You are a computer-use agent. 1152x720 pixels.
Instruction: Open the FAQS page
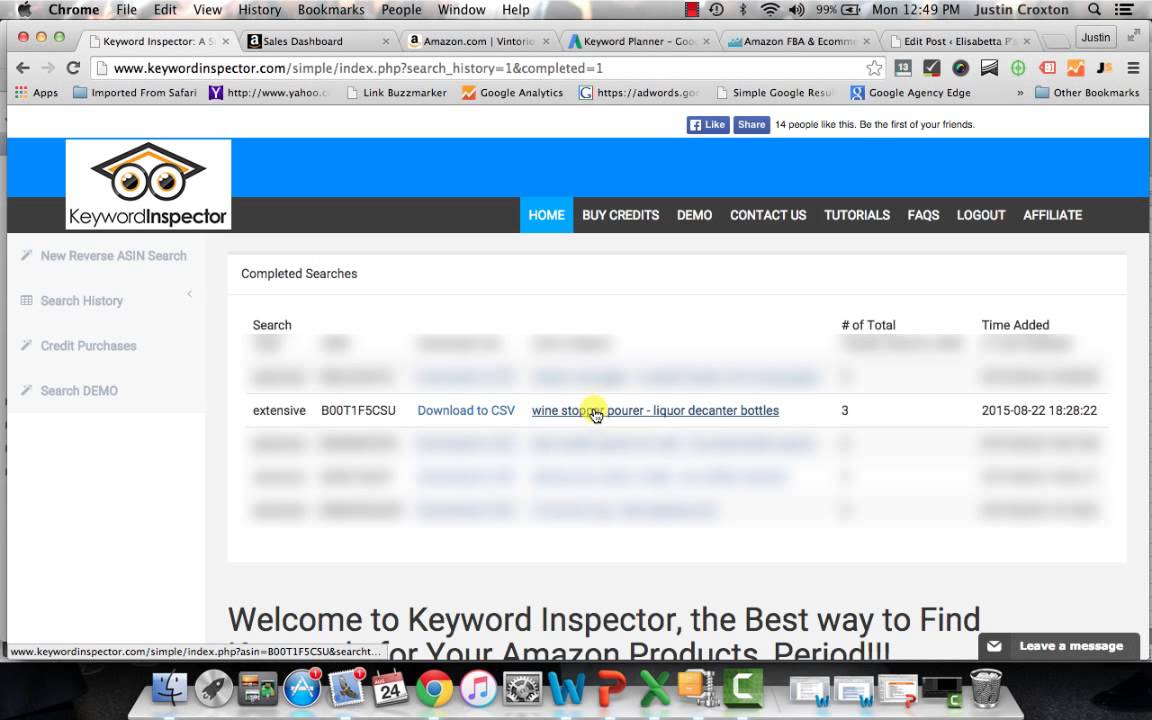[924, 215]
